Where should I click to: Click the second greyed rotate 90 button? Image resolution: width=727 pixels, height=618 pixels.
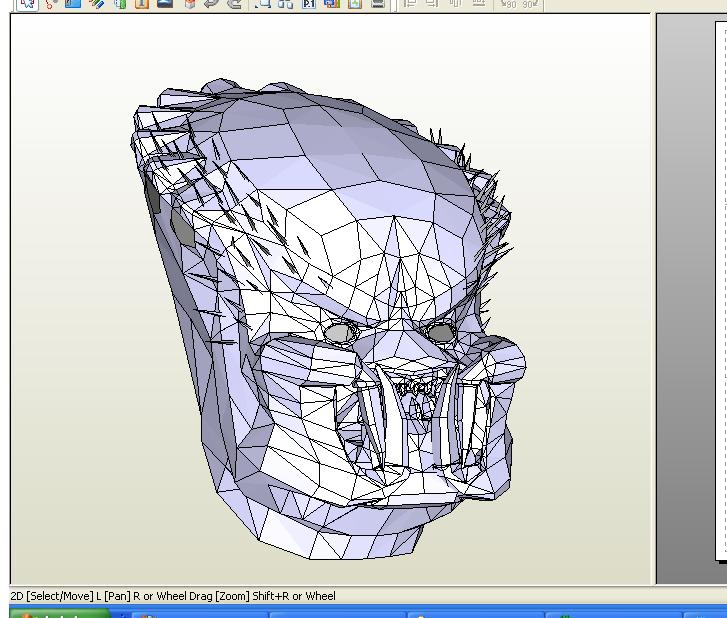[x=529, y=4]
